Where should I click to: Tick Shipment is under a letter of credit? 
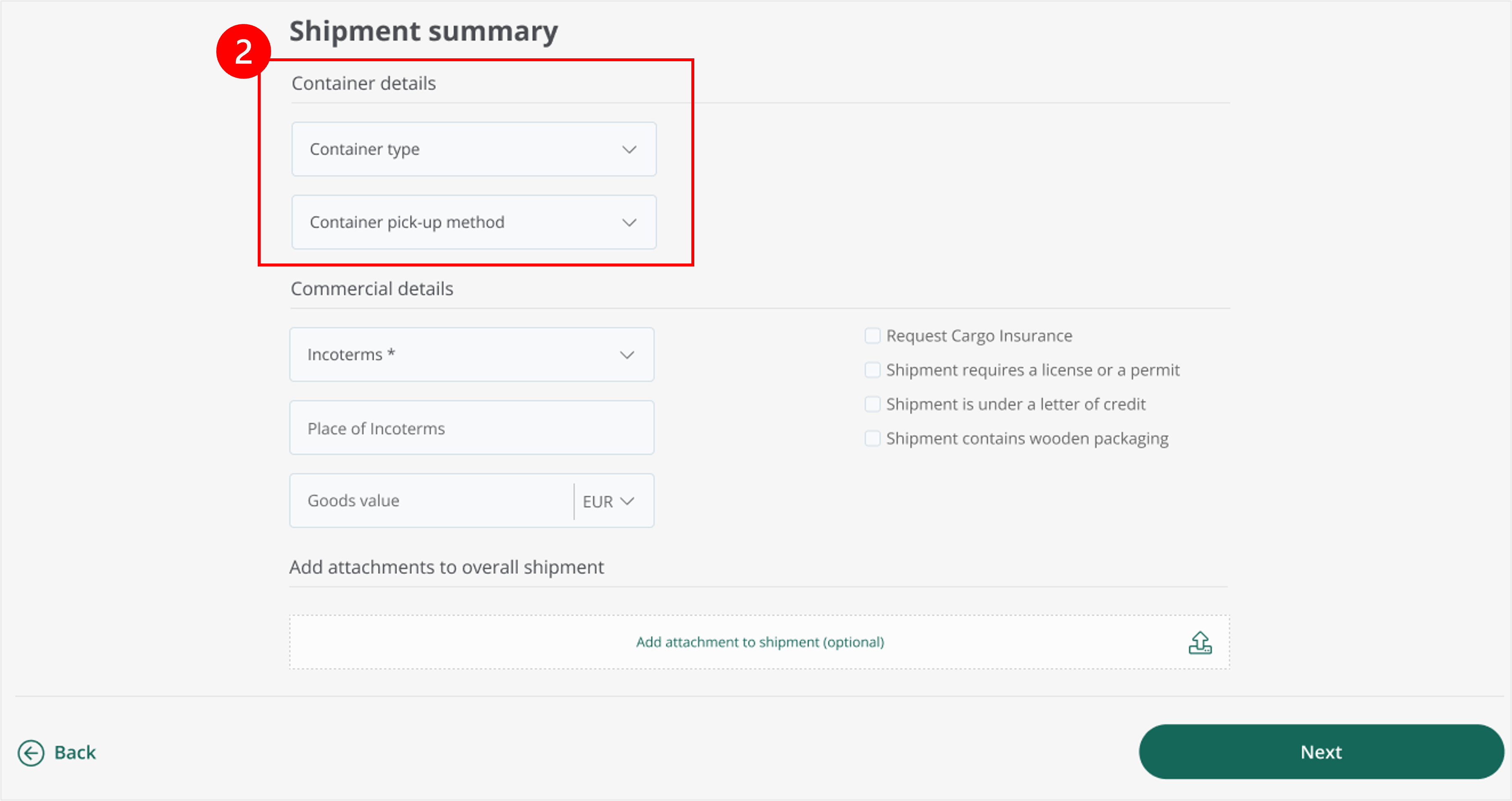[x=872, y=404]
